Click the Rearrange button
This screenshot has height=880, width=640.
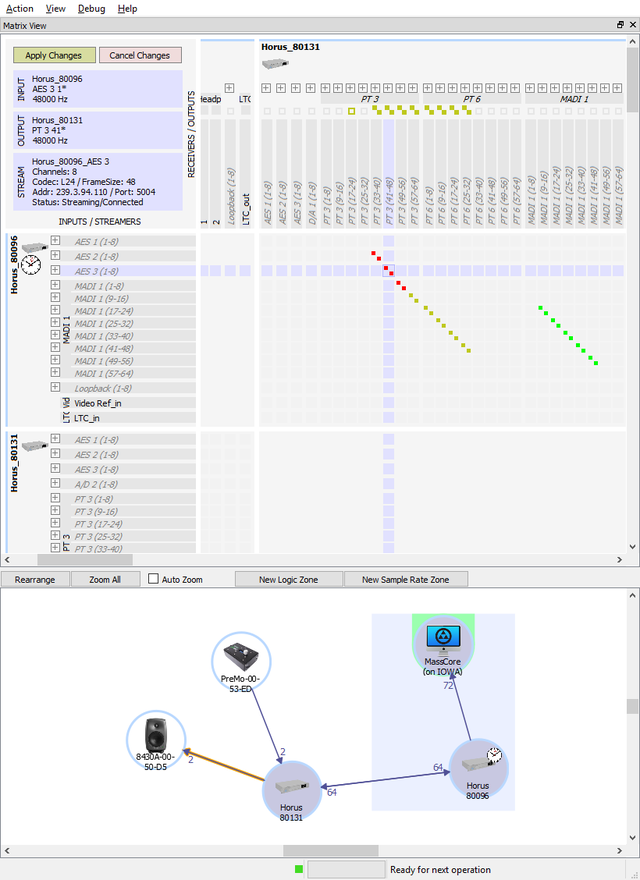pyautogui.click(x=35, y=579)
